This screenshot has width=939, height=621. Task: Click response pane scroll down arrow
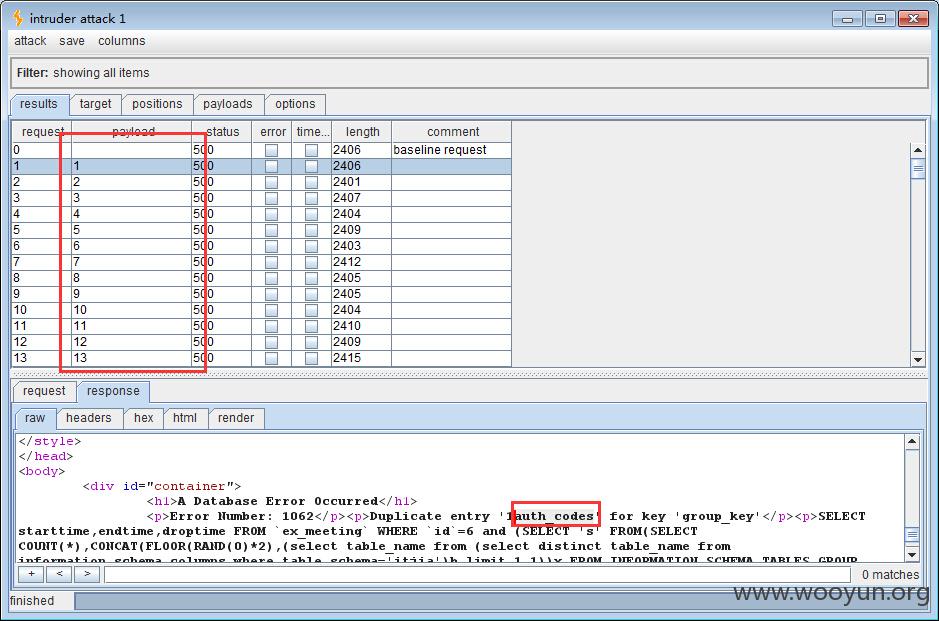tap(911, 555)
